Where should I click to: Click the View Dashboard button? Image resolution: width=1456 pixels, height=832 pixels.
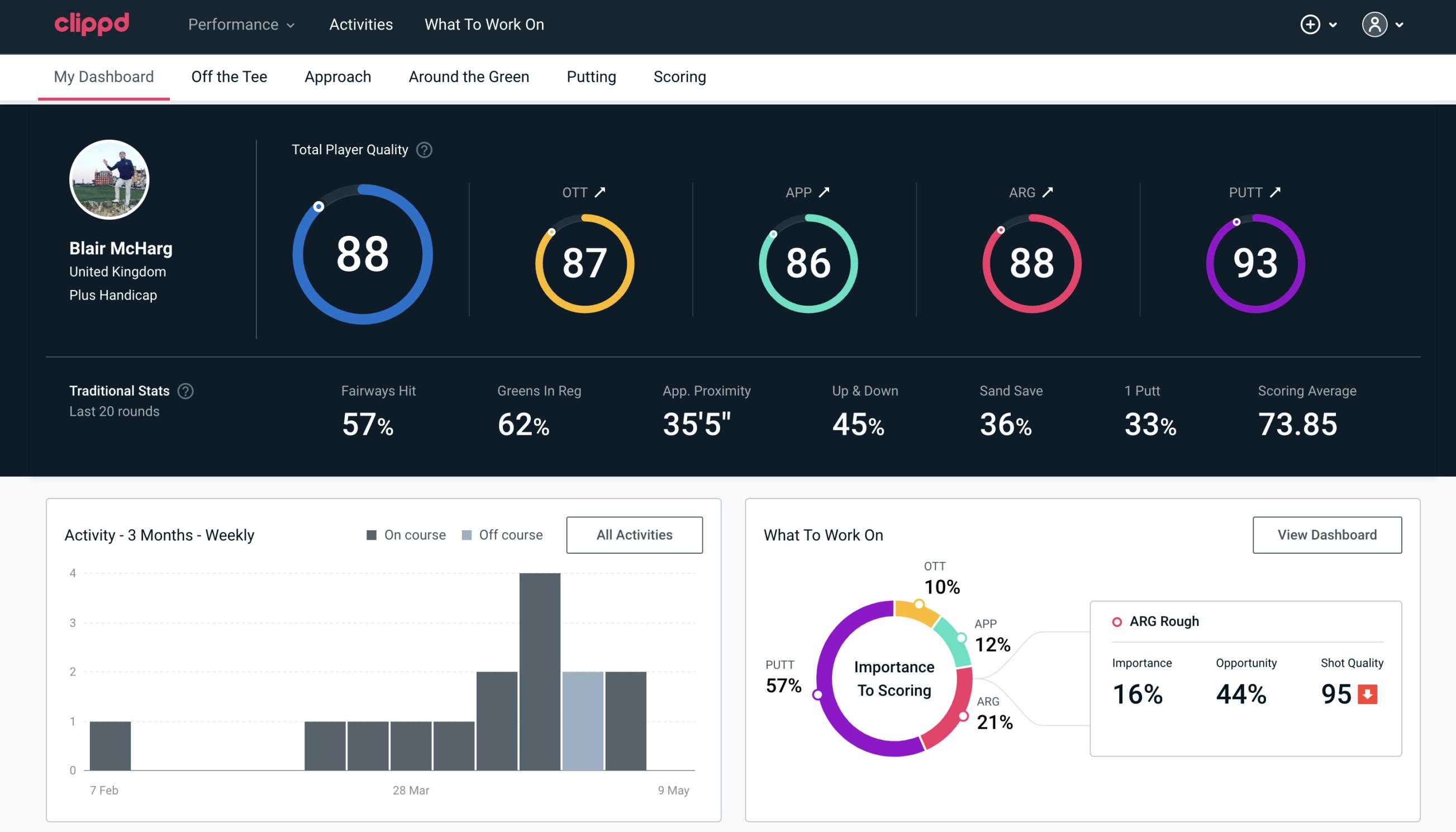pyautogui.click(x=1327, y=534)
